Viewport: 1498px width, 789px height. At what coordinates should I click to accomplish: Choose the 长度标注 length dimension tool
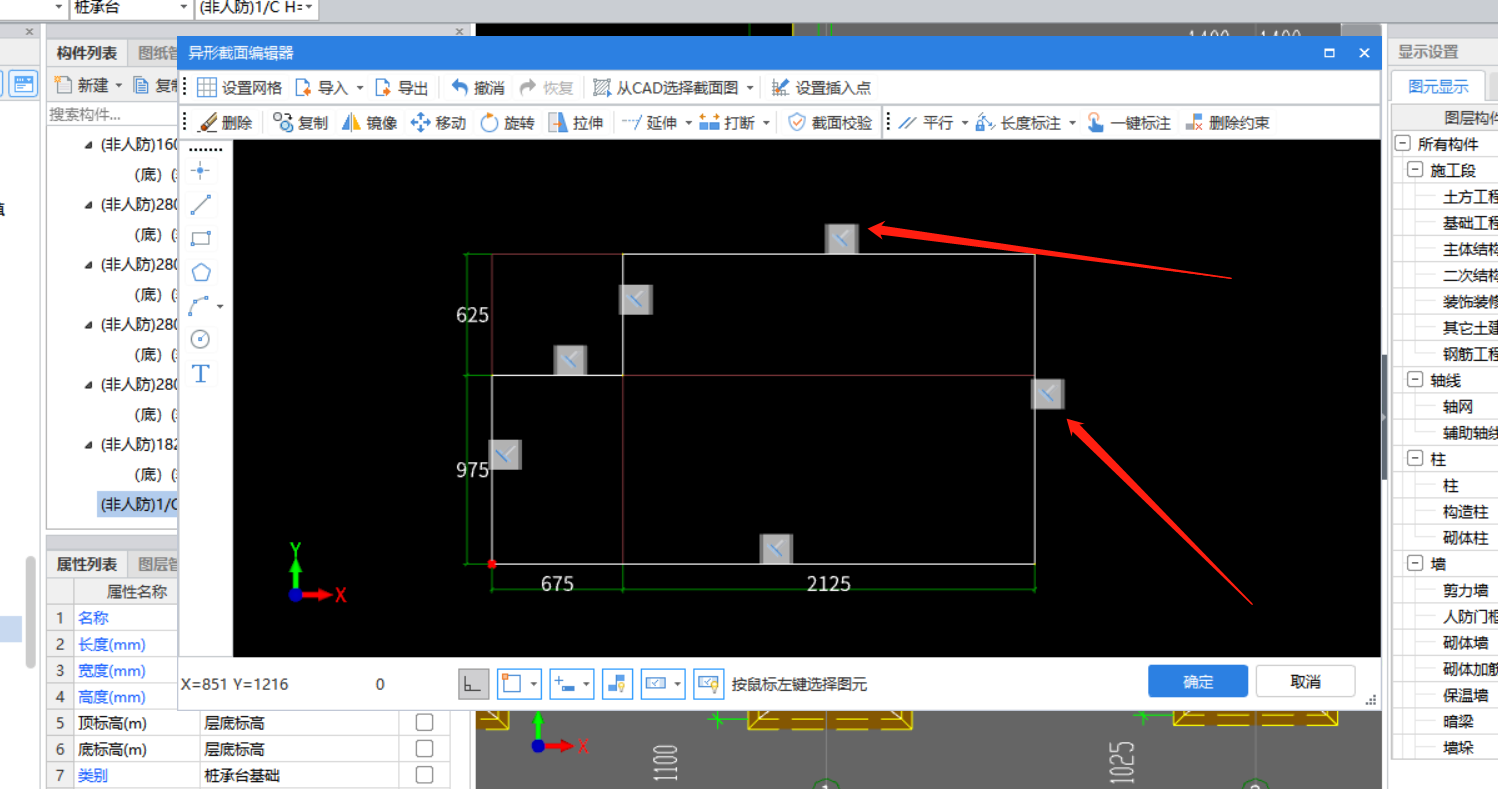(x=1018, y=123)
